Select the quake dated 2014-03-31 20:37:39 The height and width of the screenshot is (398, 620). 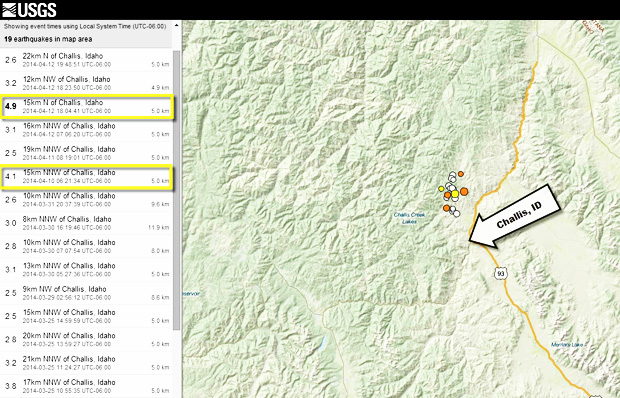(x=86, y=200)
